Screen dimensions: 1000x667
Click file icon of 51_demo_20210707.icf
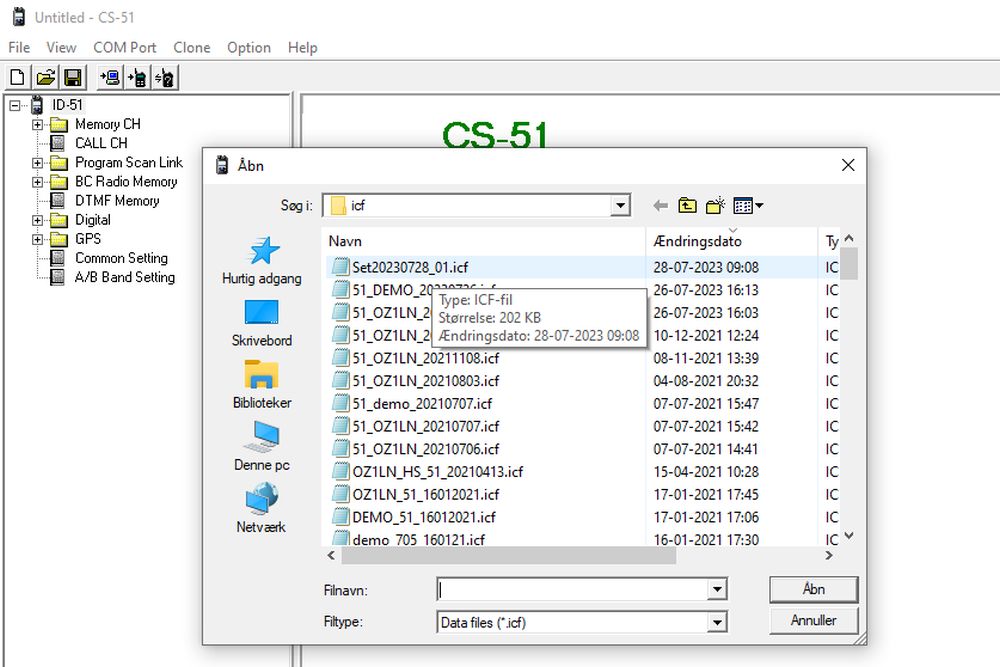pyautogui.click(x=341, y=404)
